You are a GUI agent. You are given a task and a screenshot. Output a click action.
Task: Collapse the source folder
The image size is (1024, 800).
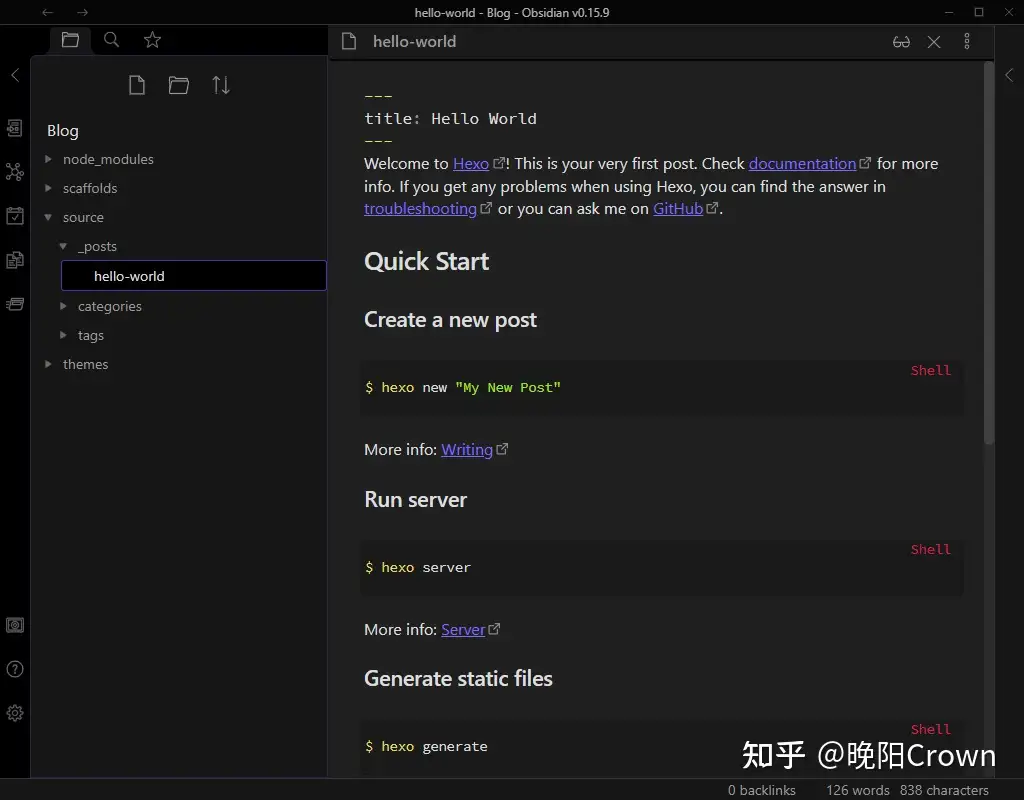(48, 217)
